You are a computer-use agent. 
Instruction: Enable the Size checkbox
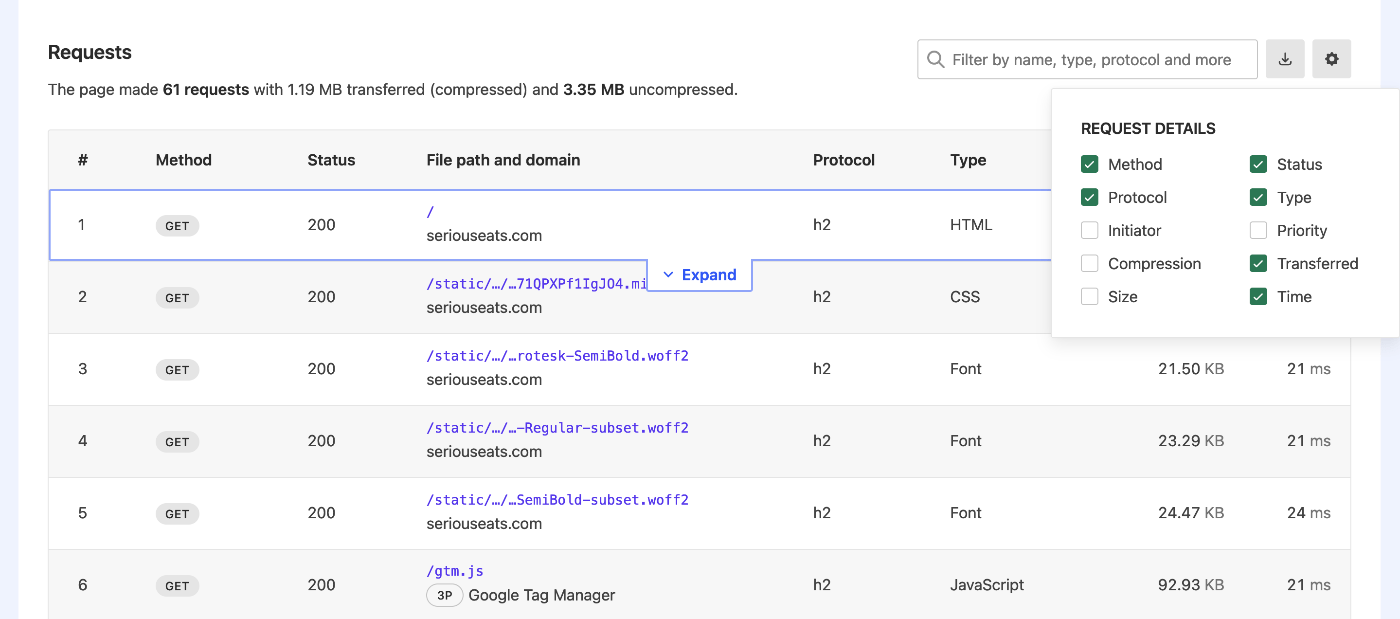(x=1090, y=296)
